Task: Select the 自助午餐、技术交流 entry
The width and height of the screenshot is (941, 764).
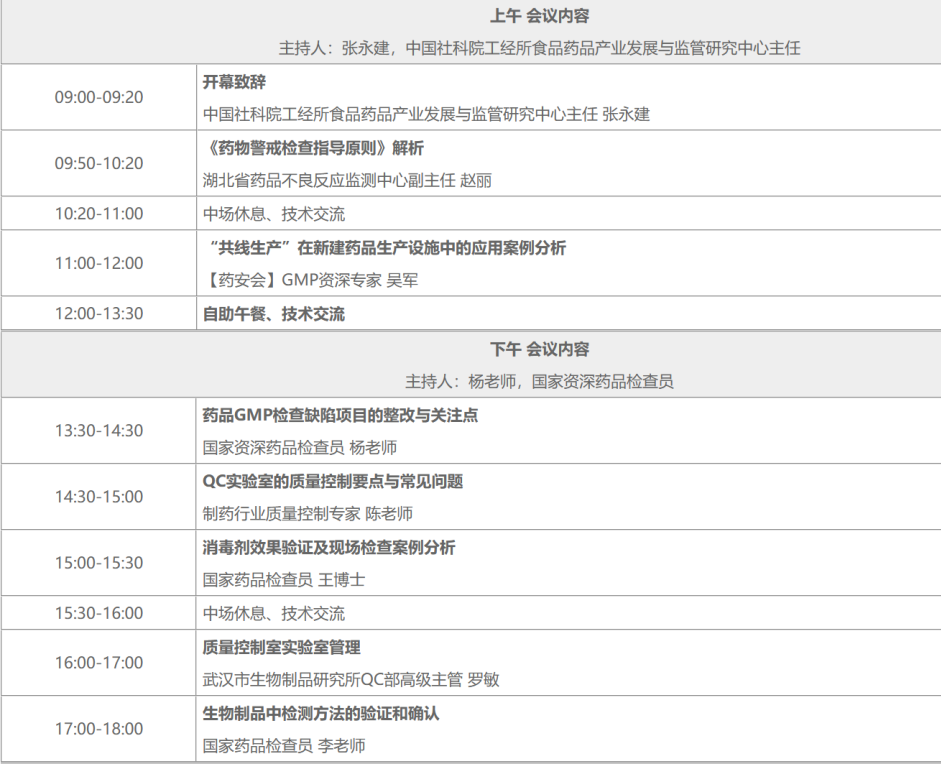Action: tap(274, 313)
